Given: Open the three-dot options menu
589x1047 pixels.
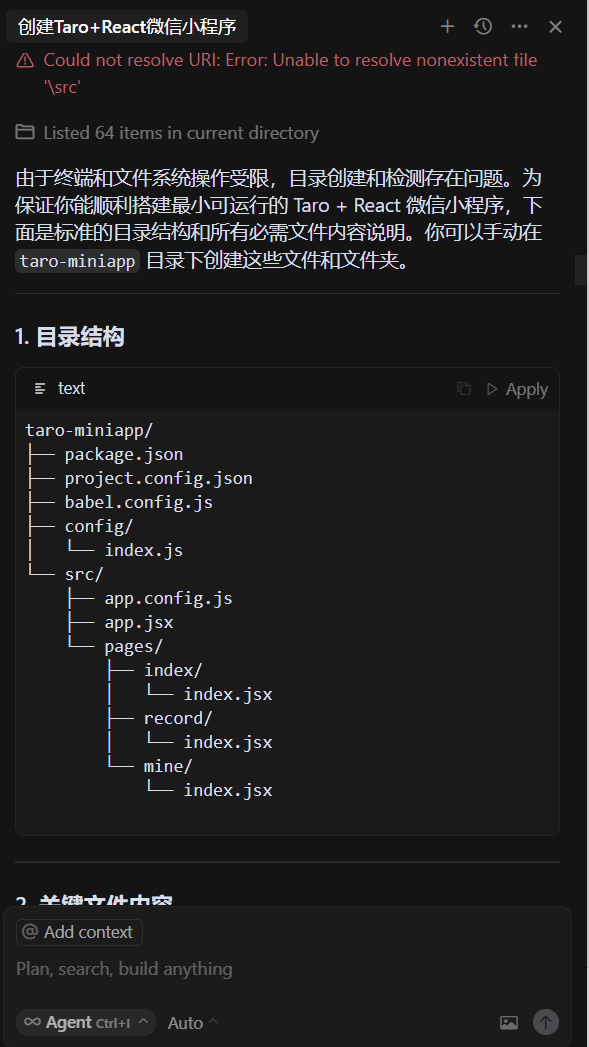Looking at the screenshot, I should (x=519, y=27).
